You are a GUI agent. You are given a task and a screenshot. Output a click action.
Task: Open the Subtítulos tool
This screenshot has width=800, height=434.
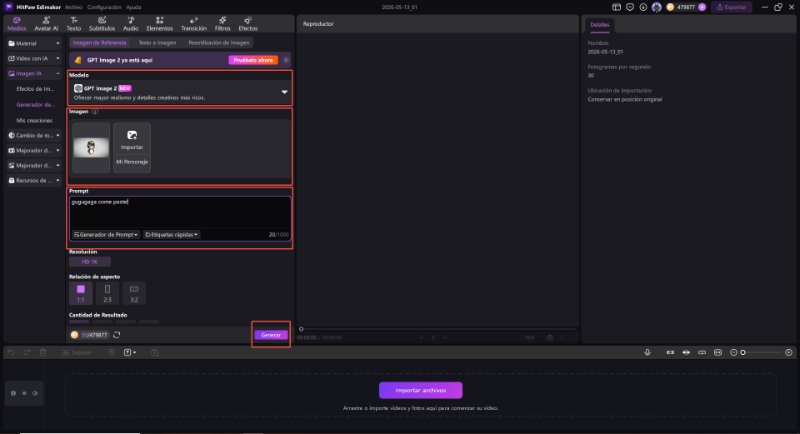(x=102, y=24)
